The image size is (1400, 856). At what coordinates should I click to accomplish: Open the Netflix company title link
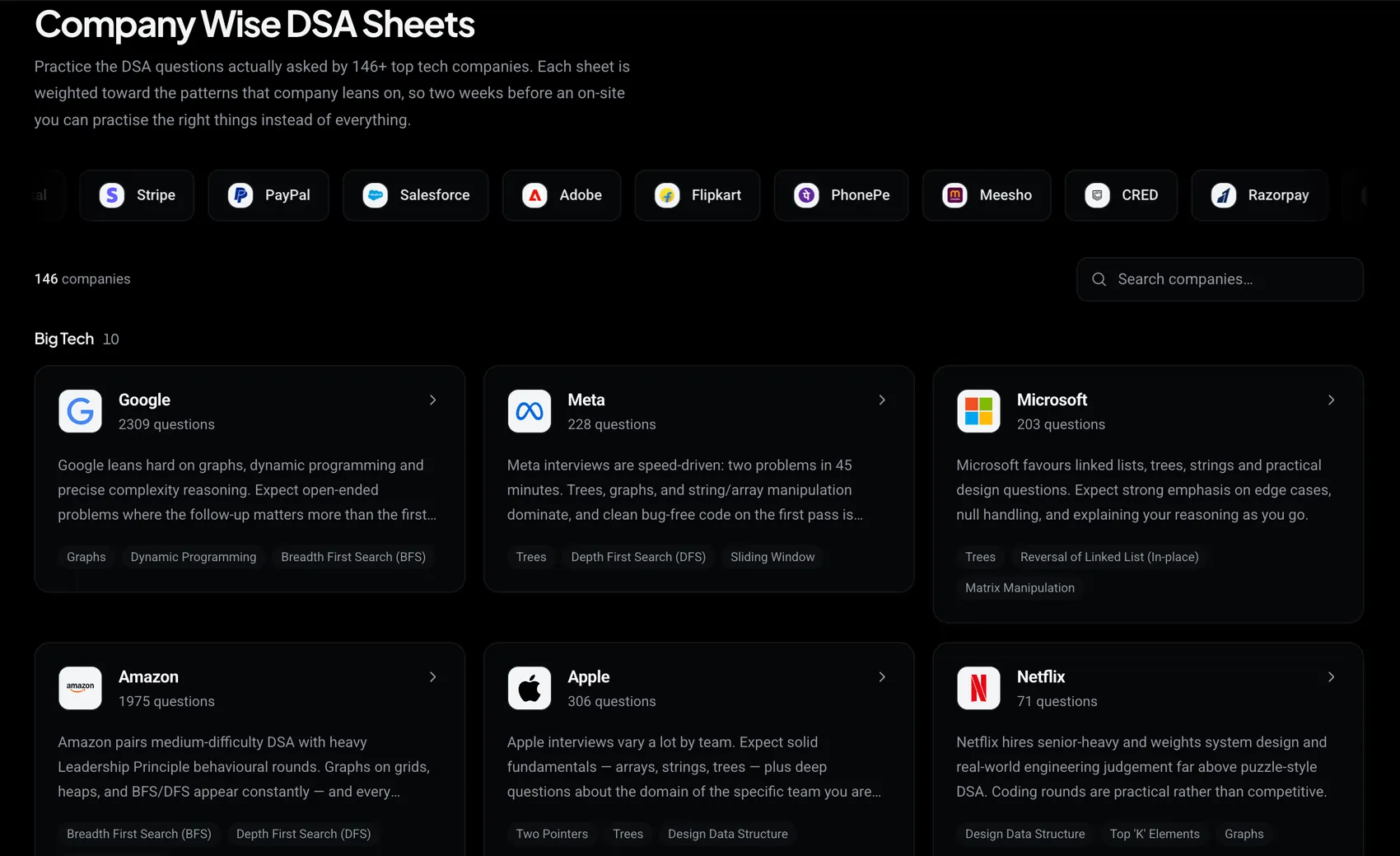[x=1041, y=676]
